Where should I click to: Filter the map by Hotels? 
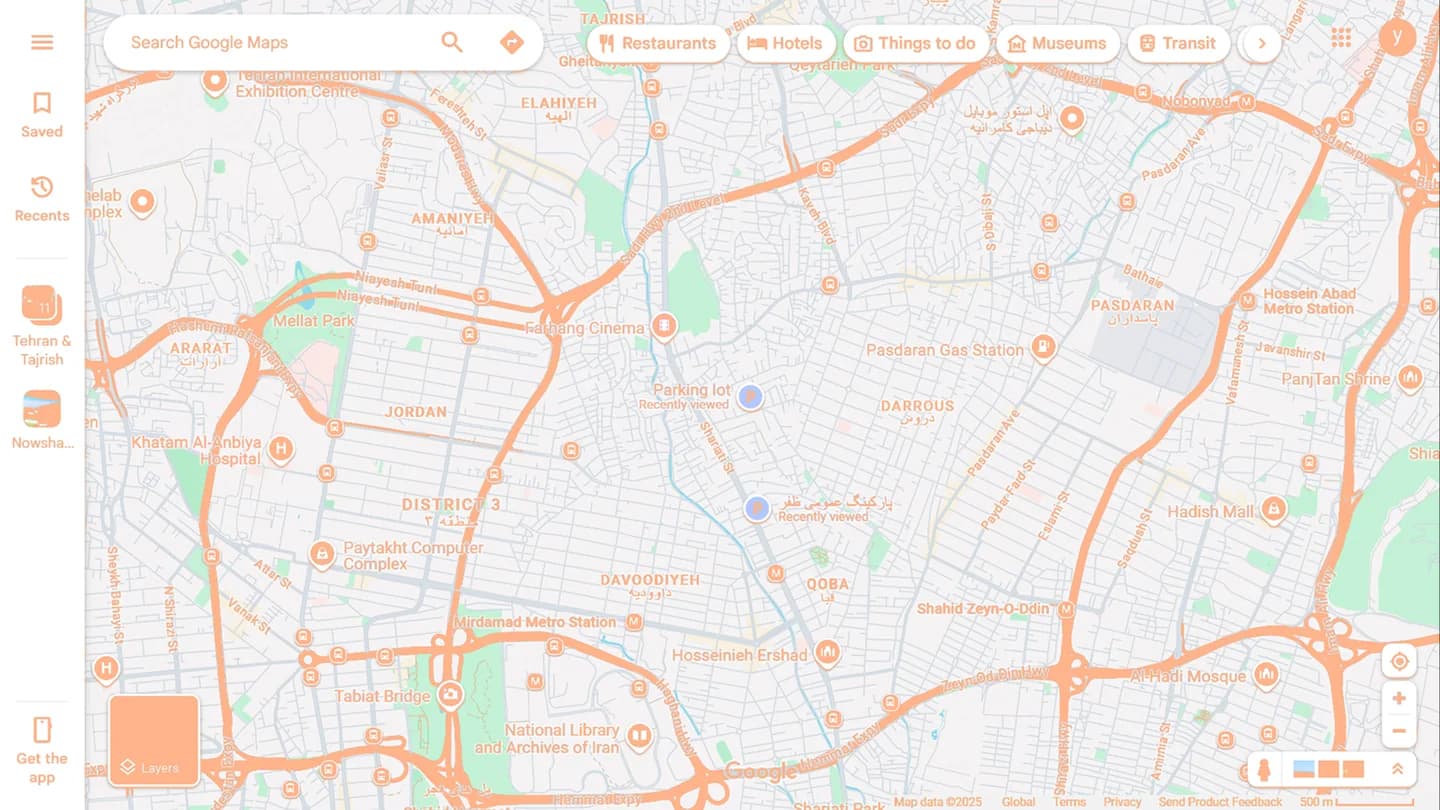click(786, 43)
